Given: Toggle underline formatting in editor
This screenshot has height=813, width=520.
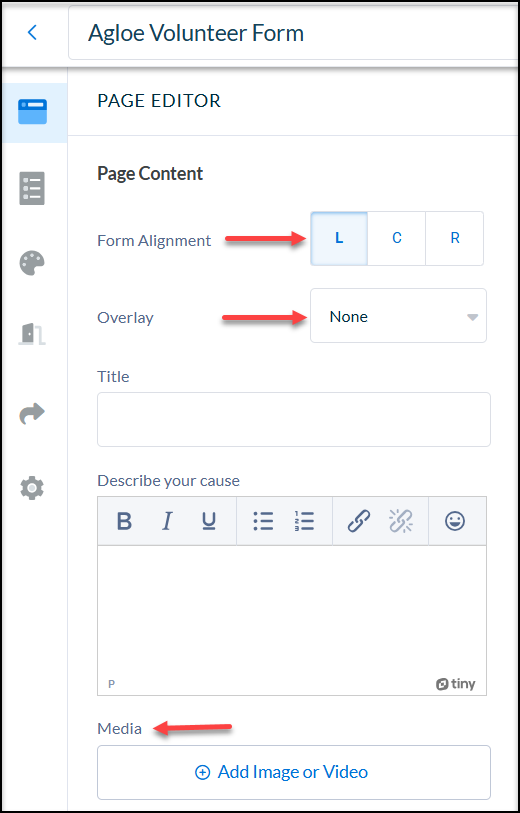Looking at the screenshot, I should coord(209,521).
